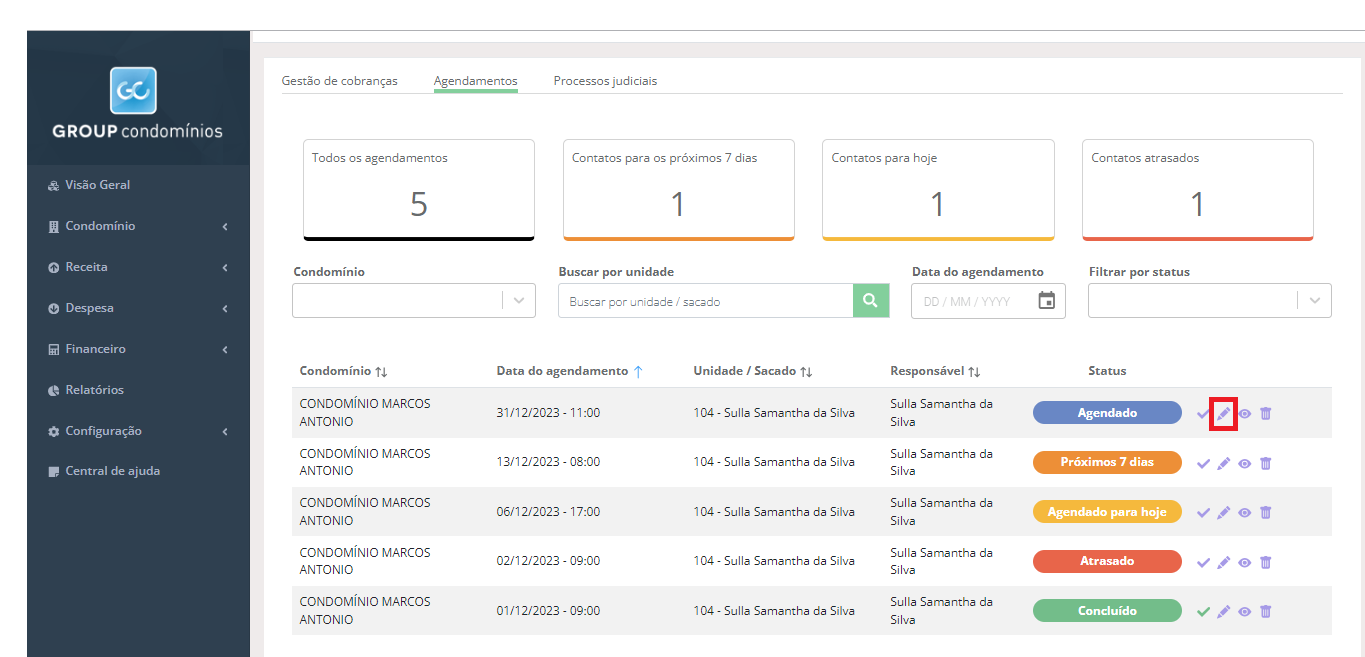1365x657 pixels.
Task: Switch to the Processos judiciais tab
Action: [605, 81]
